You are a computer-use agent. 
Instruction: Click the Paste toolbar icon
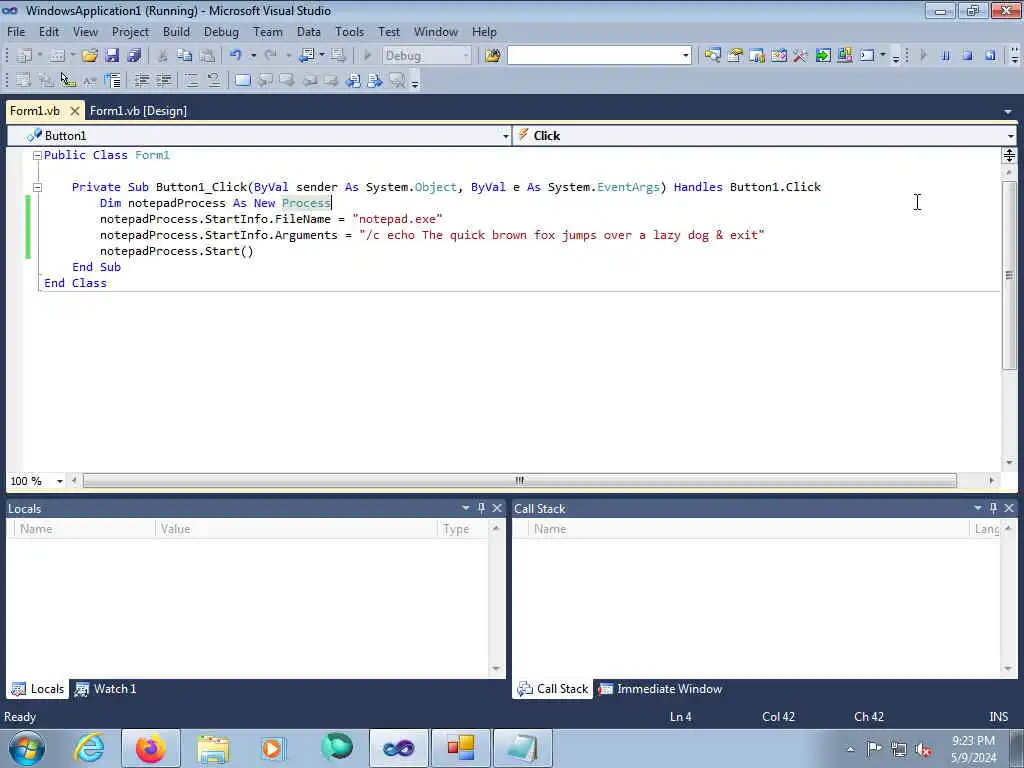[x=207, y=56]
